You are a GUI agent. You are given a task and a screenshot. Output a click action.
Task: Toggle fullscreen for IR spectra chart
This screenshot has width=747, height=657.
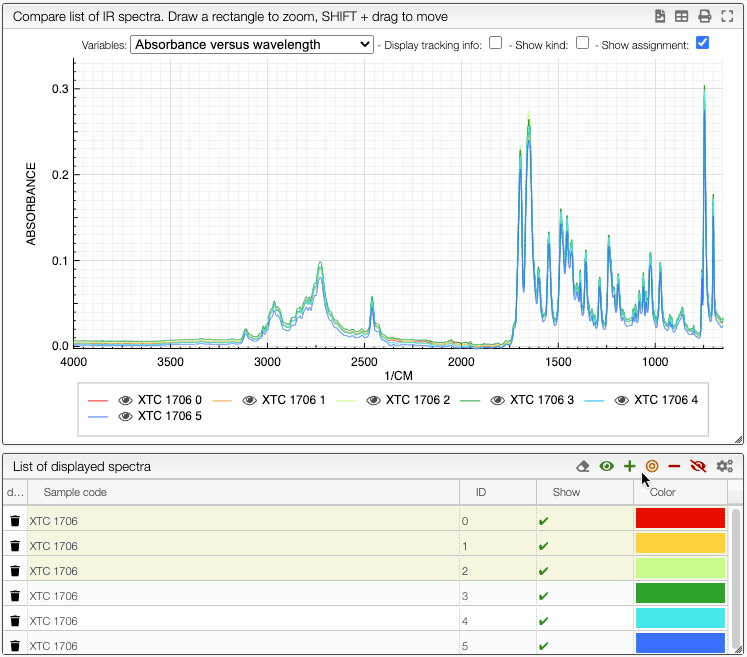[x=727, y=16]
